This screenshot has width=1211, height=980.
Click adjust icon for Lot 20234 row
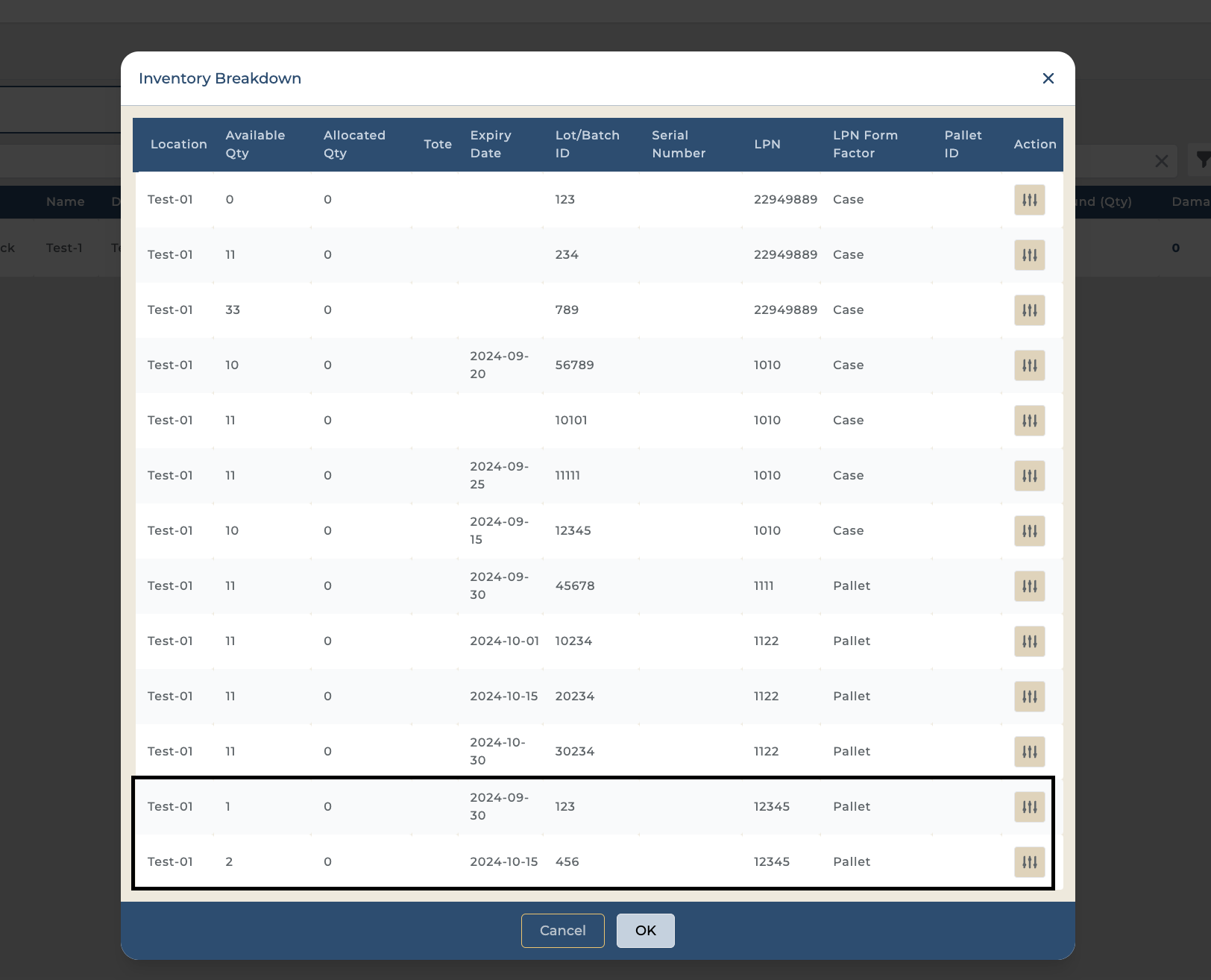pyautogui.click(x=1029, y=697)
